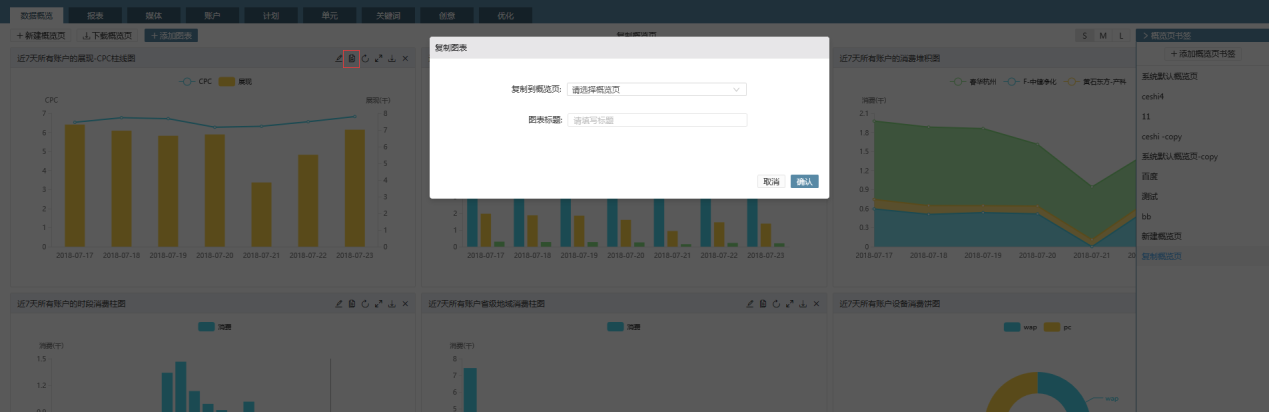The height and width of the screenshot is (412, 1269).
Task: Download the 展现-CPC柱线图 chart
Action: point(391,59)
